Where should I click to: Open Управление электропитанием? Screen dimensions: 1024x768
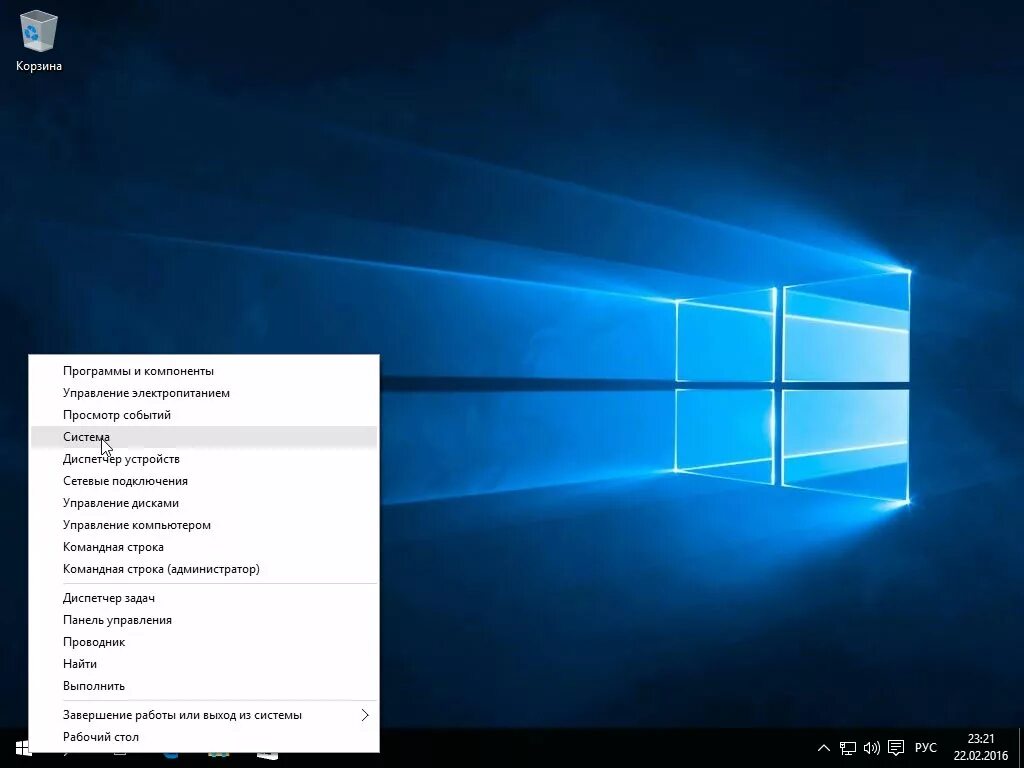click(204, 393)
